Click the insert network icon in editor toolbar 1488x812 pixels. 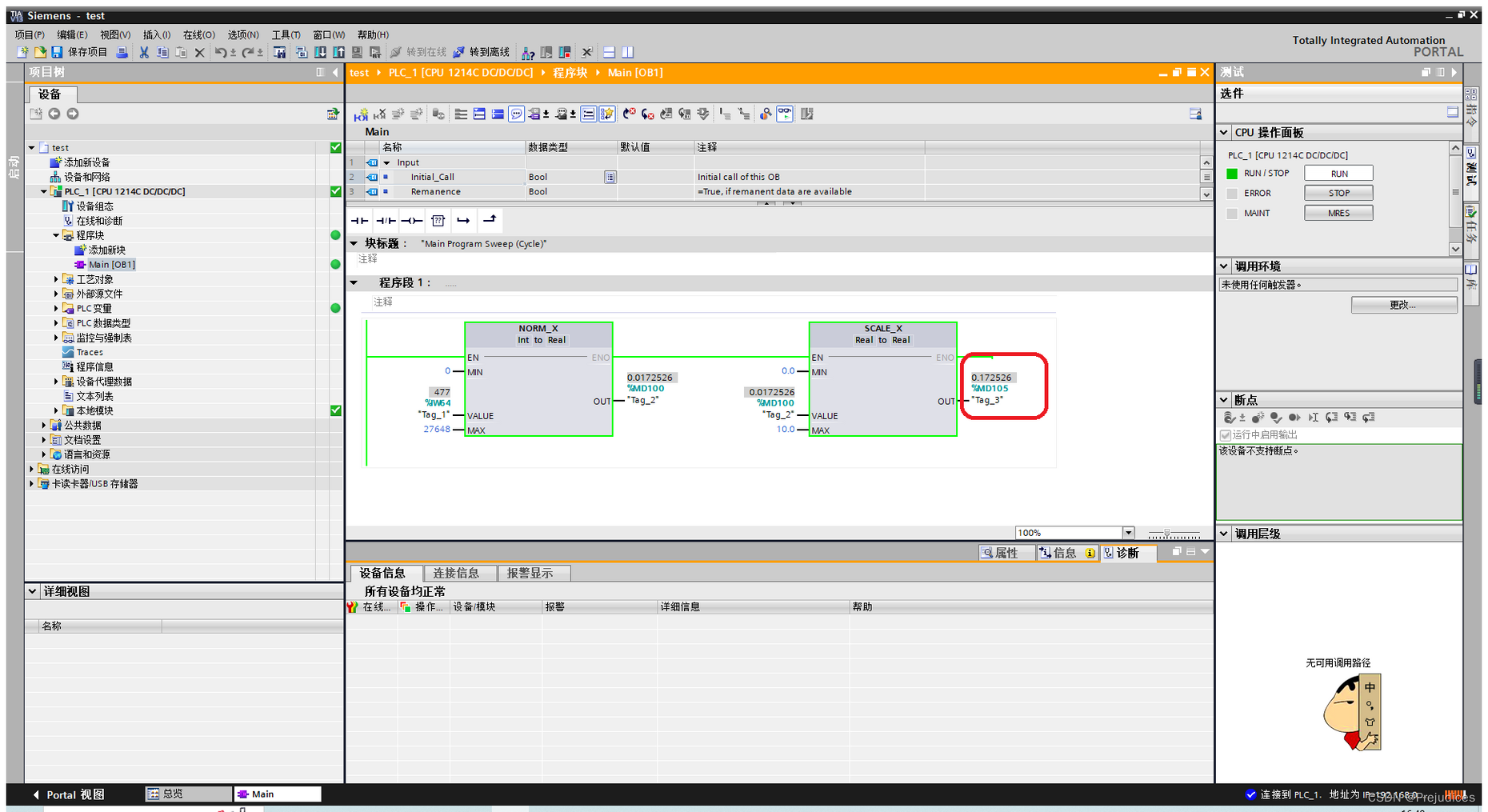[x=361, y=114]
